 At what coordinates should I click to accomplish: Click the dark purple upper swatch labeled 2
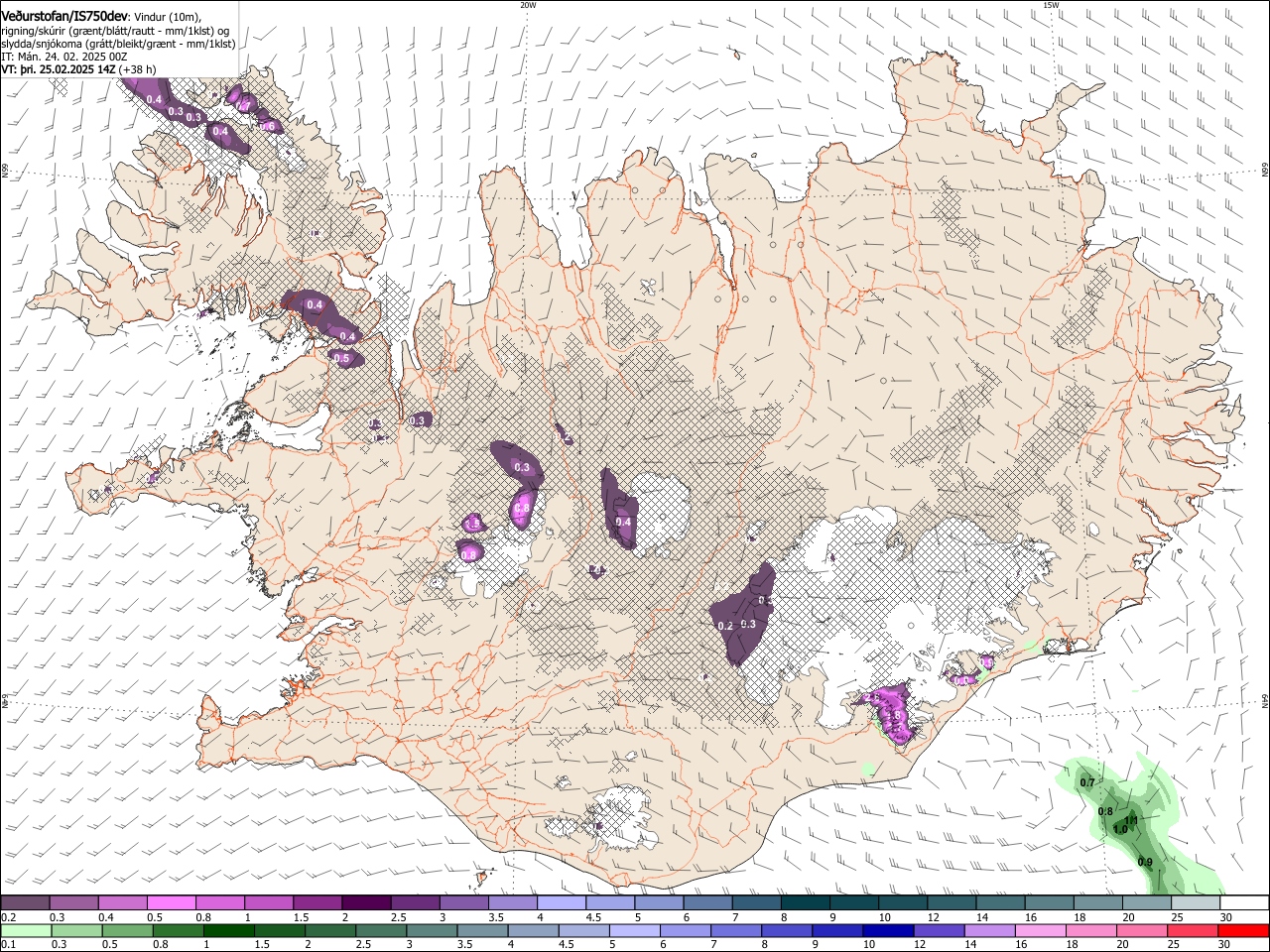click(x=365, y=902)
